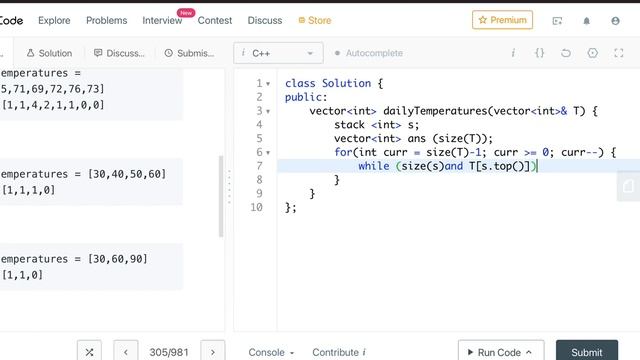Toggle the Autocomplete indicator
Viewport: 640px width, 360px height.
[x=337, y=53]
